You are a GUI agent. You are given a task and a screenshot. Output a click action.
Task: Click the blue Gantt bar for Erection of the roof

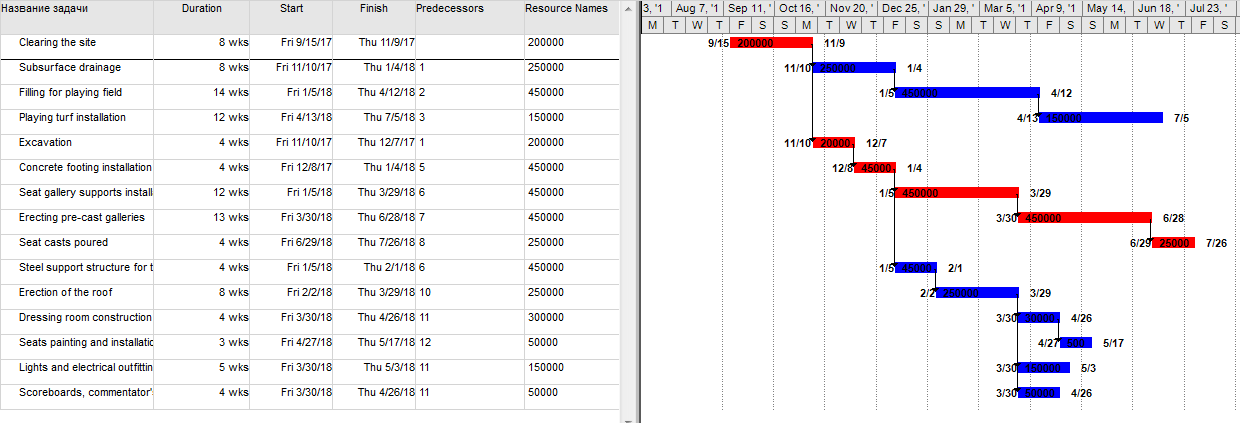pos(977,293)
